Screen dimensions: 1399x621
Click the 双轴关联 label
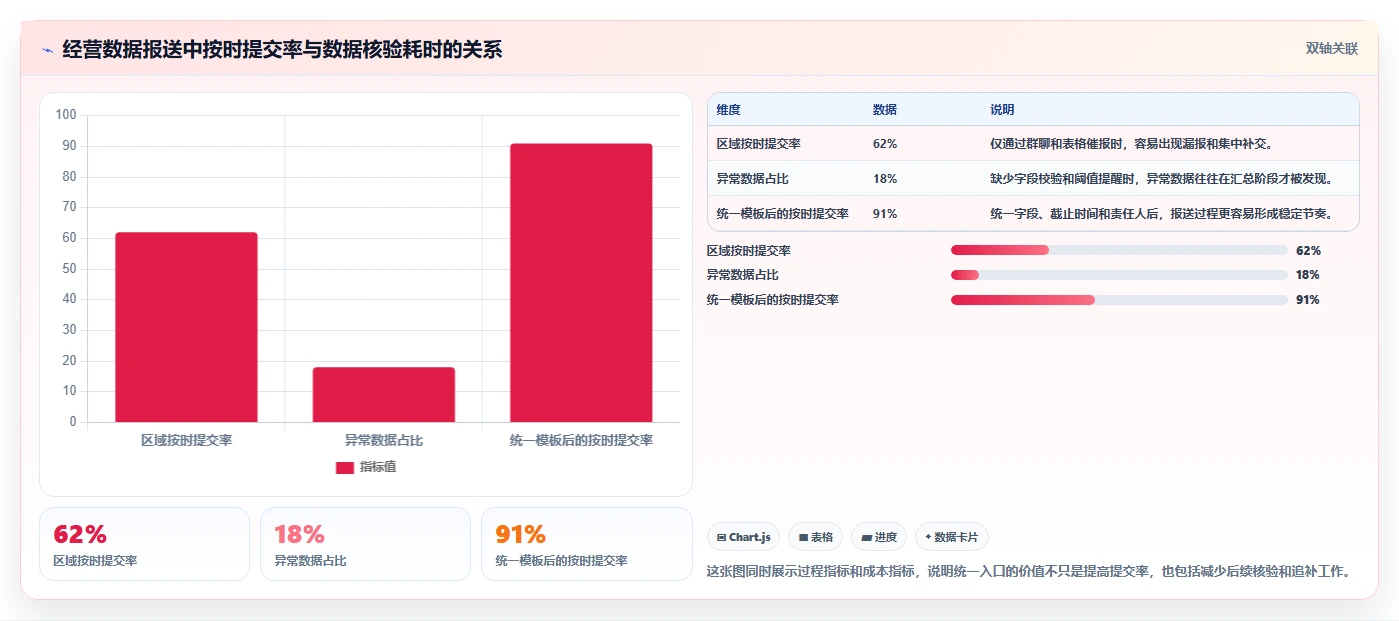(x=1331, y=48)
